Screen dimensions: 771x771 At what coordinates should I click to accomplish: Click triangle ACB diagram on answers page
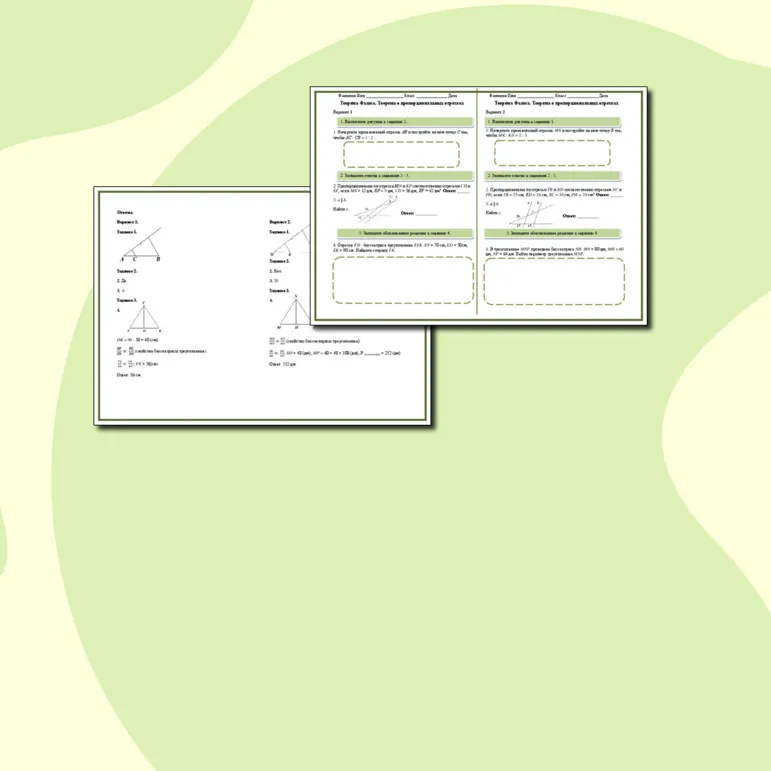coord(141,244)
